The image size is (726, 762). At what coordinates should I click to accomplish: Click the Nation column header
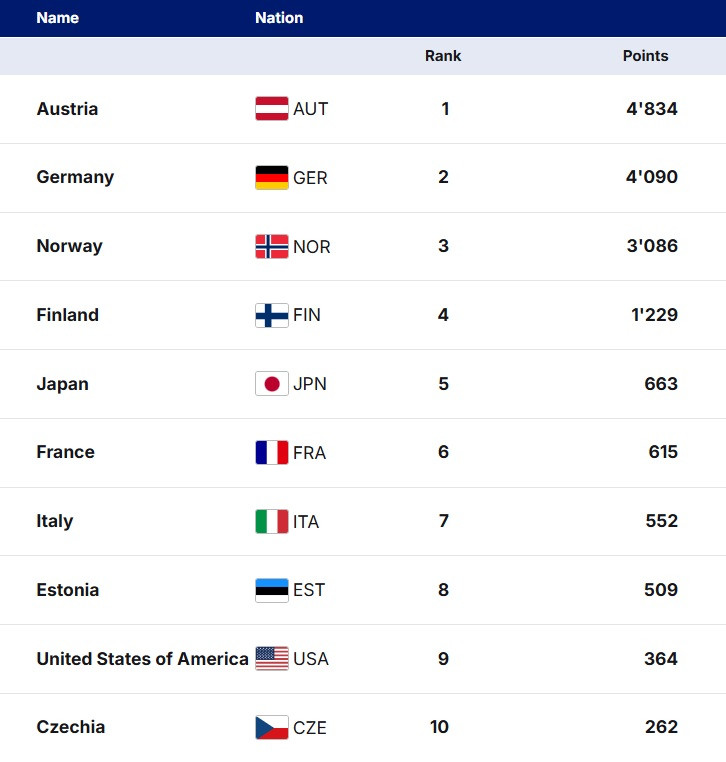coord(279,18)
